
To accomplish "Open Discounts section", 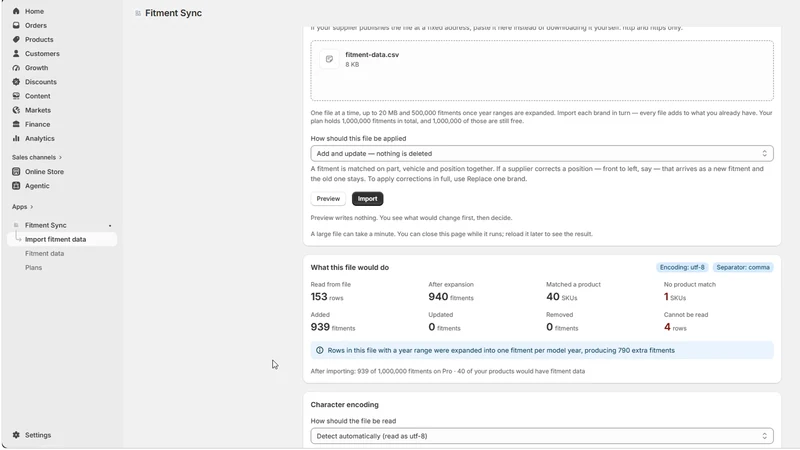I will point(40,82).
